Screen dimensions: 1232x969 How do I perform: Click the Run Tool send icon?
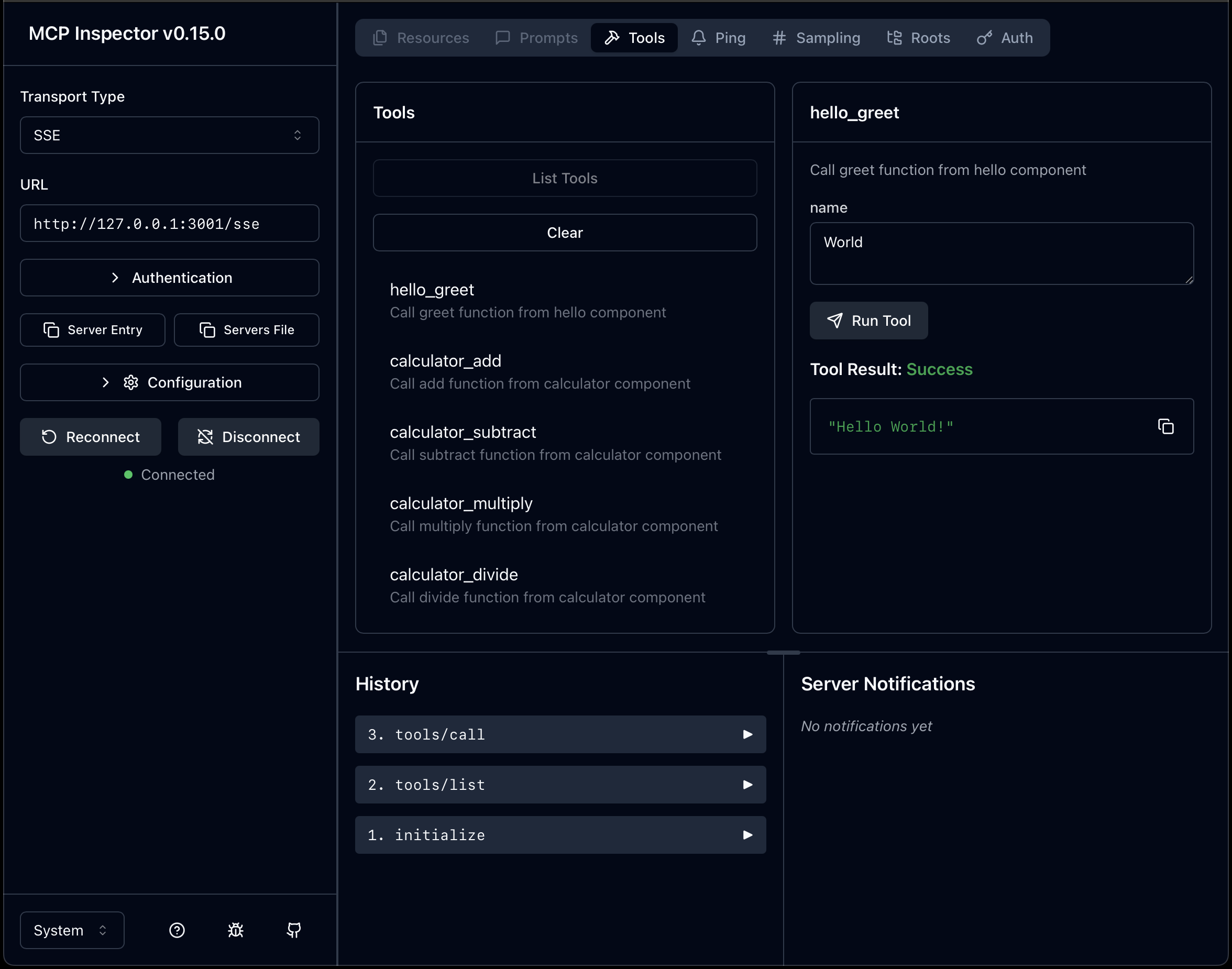834,321
